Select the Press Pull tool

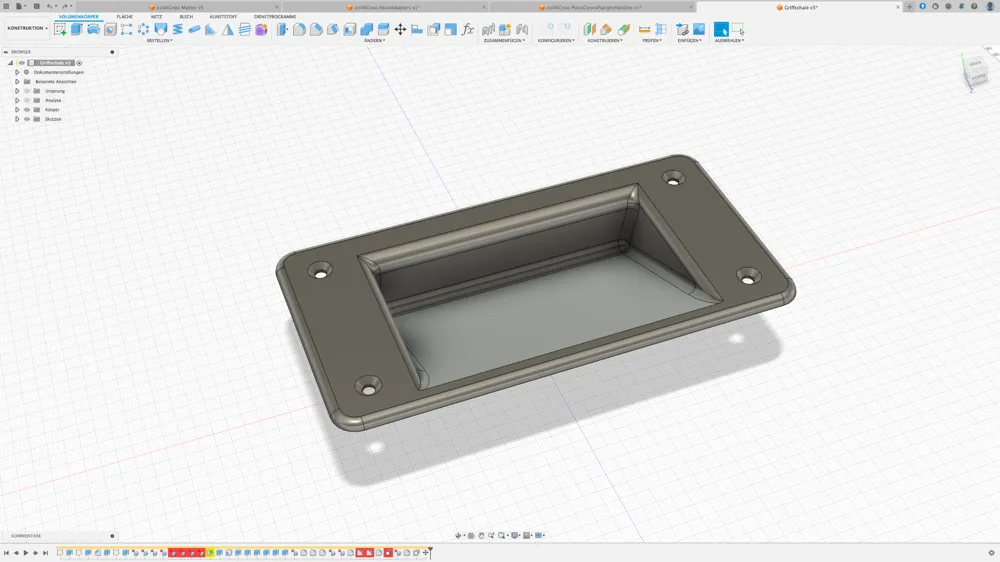[282, 29]
